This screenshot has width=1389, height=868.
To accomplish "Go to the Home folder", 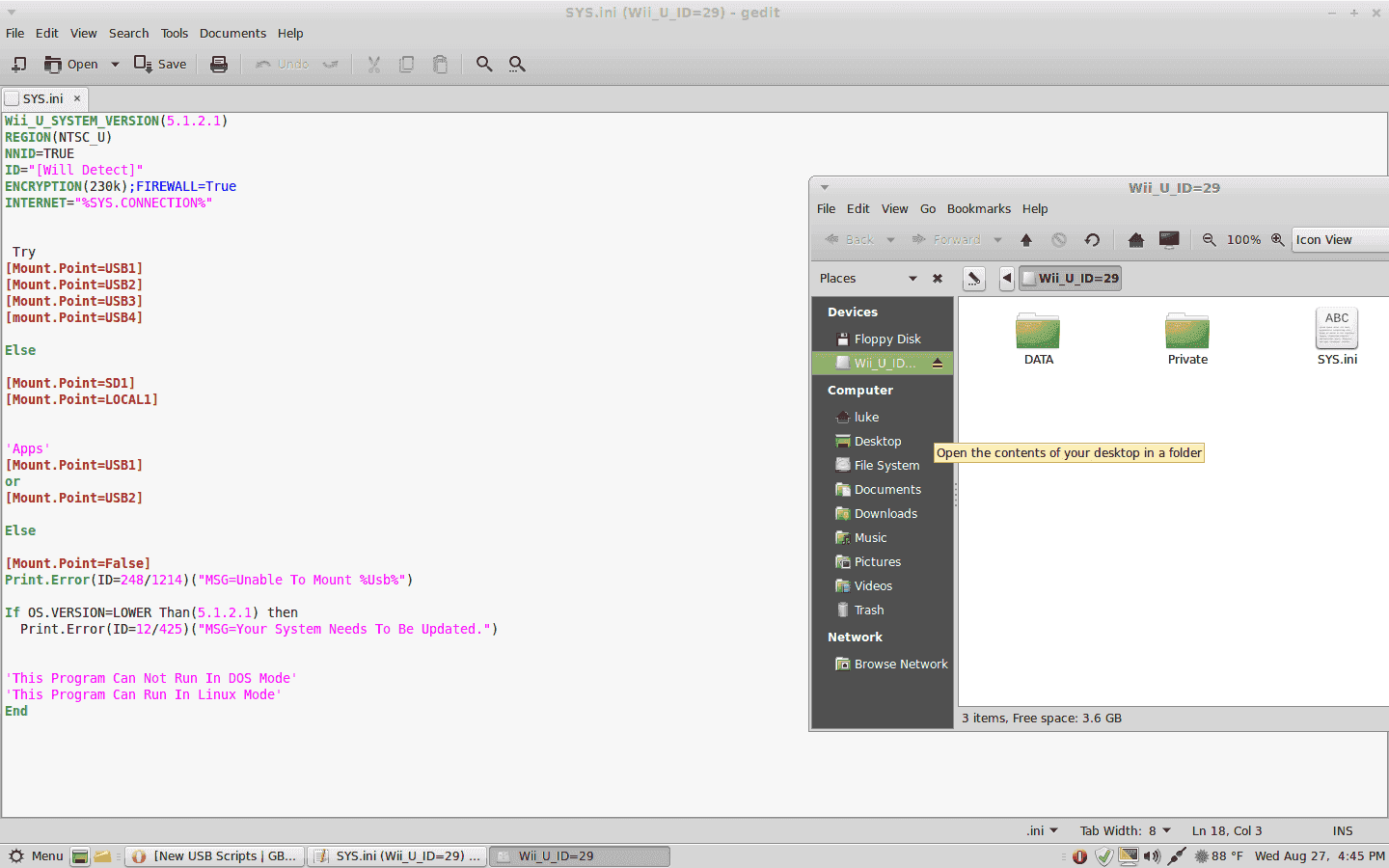I will pyautogui.click(x=1136, y=240).
